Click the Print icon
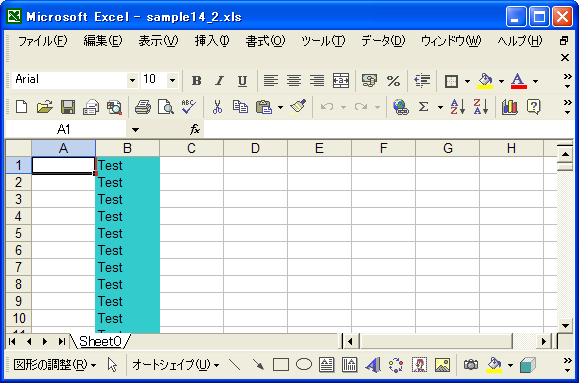The image size is (579, 383). 143,107
